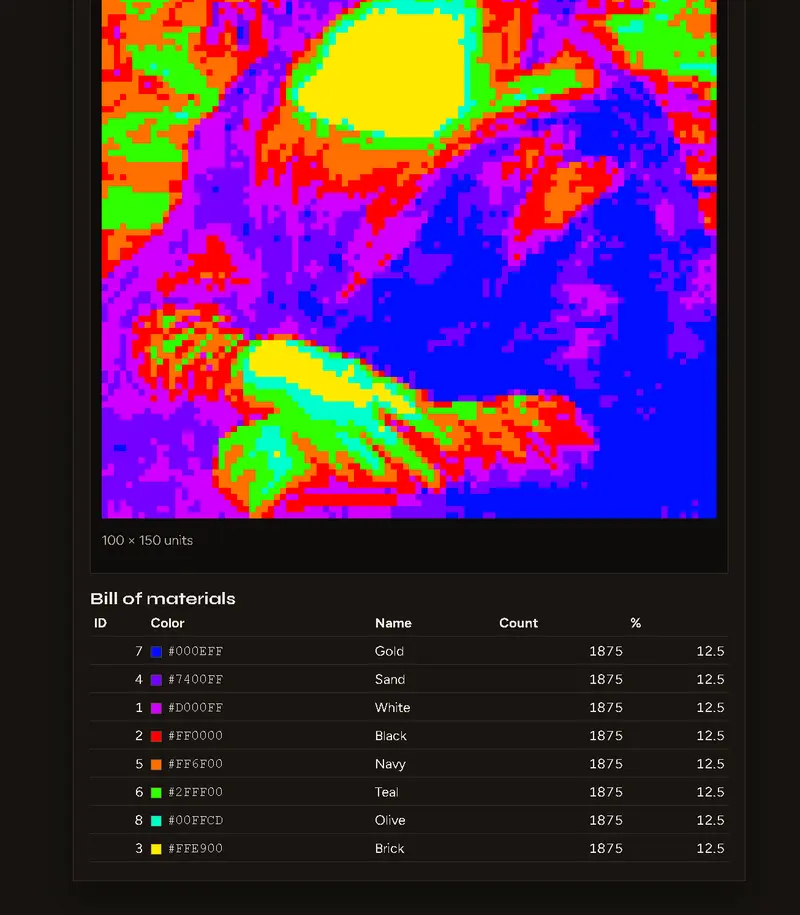Click the pixelated color map preview image
This screenshot has width=800, height=915.
point(409,259)
